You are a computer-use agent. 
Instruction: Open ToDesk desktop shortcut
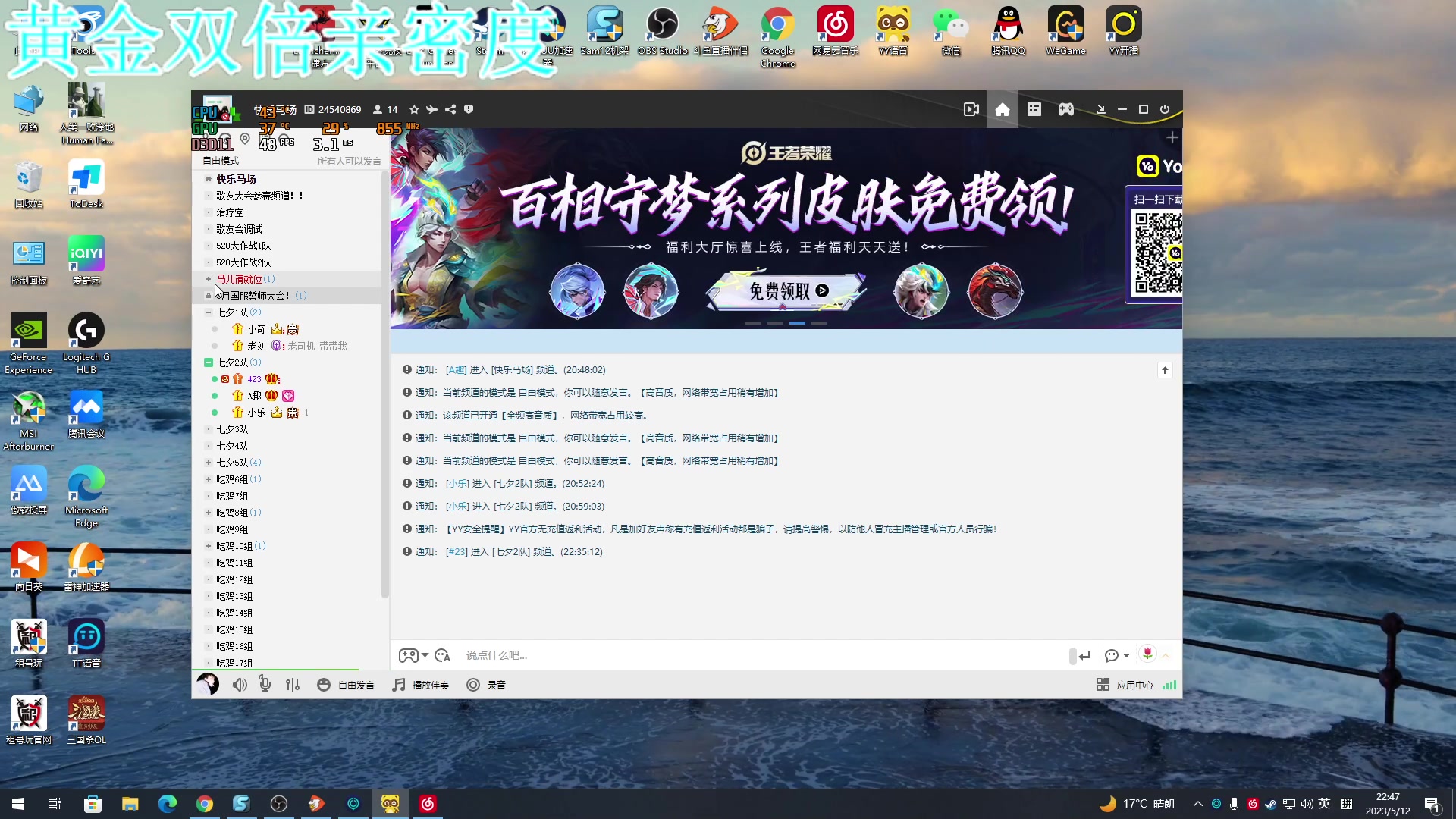[x=86, y=184]
